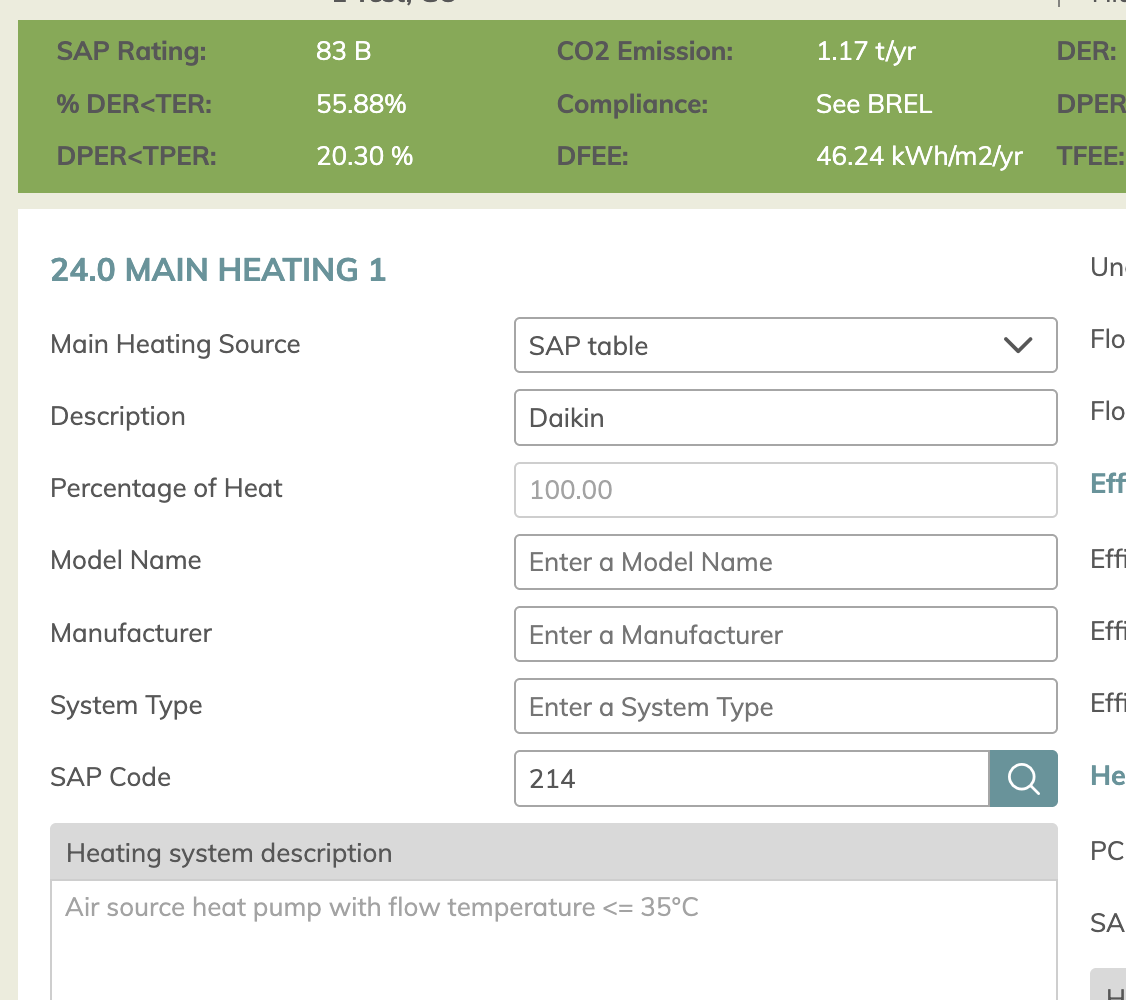The height and width of the screenshot is (1000, 1126).
Task: Click the % DER<TER value 55.88%
Action: [361, 104]
